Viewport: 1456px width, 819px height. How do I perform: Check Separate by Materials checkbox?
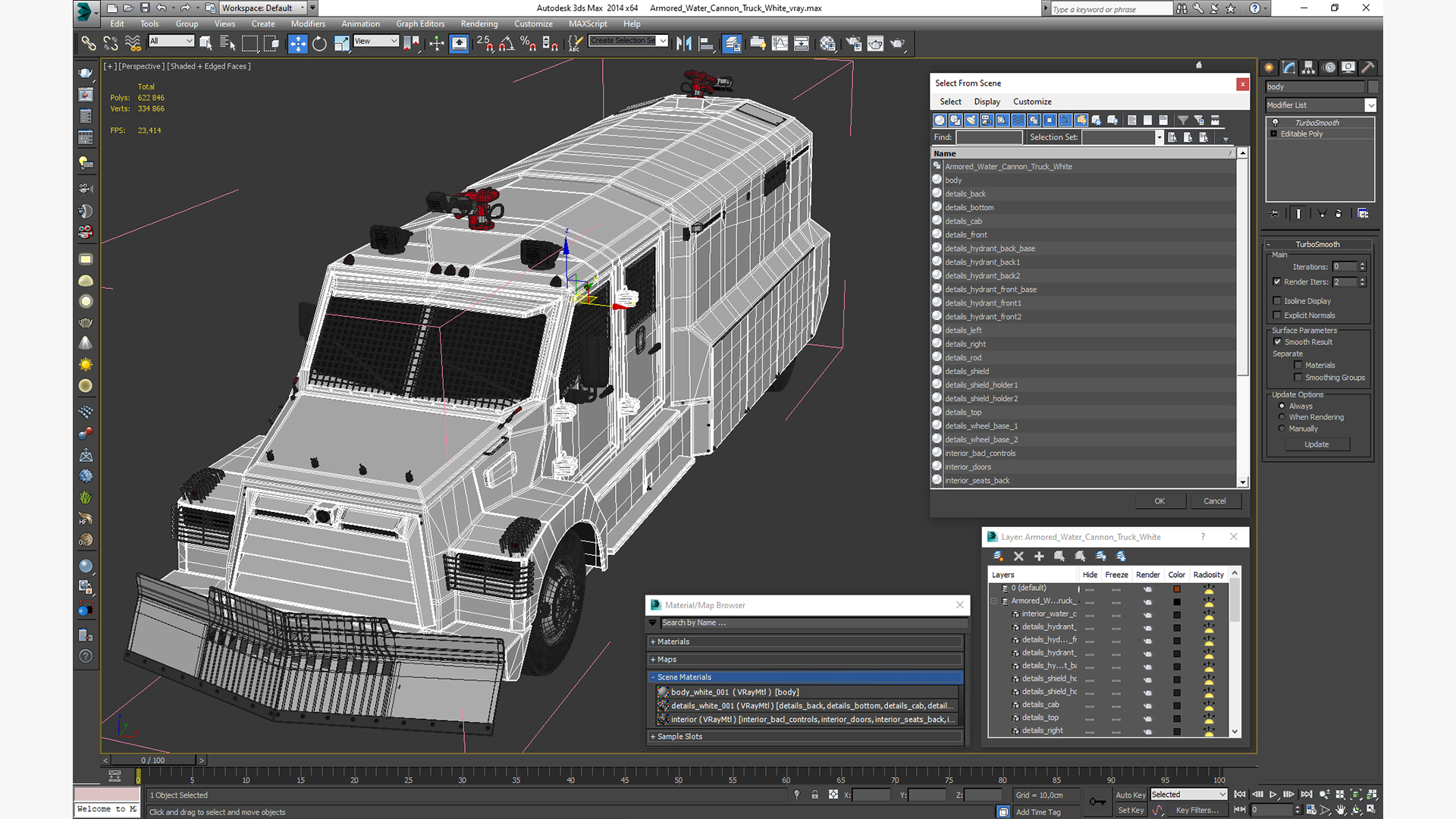pyautogui.click(x=1298, y=366)
